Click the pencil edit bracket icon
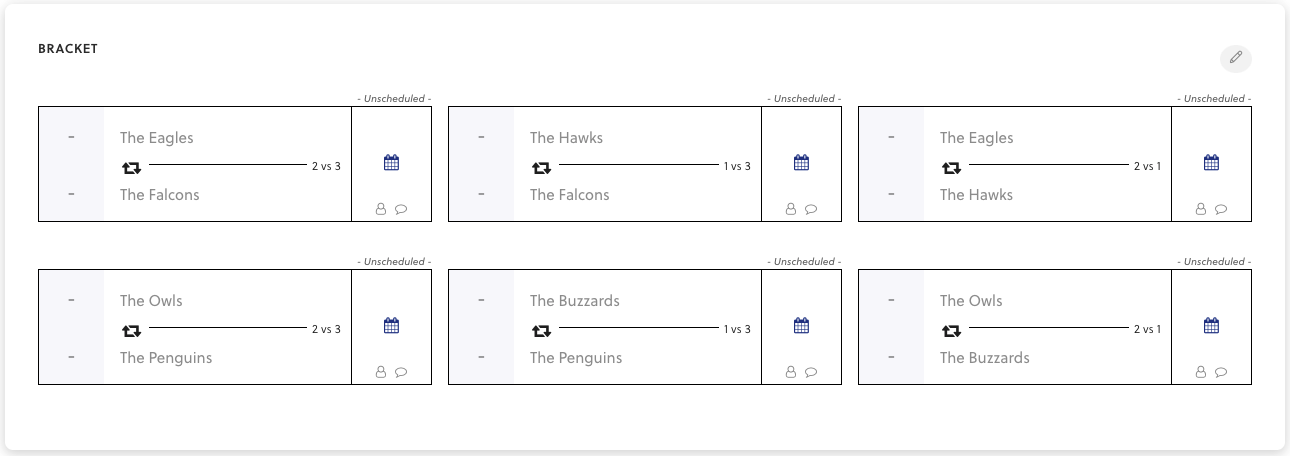Image resolution: width=1290 pixels, height=456 pixels. (1236, 58)
